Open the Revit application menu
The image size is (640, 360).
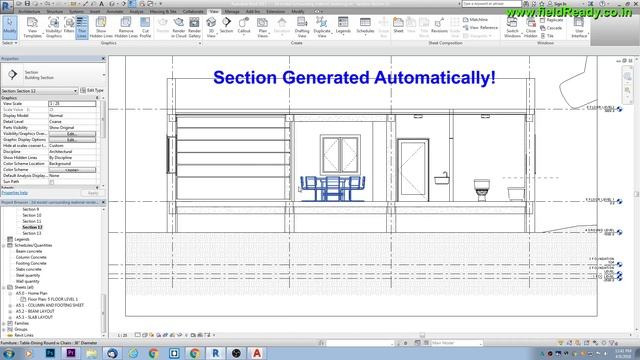pos(7,6)
